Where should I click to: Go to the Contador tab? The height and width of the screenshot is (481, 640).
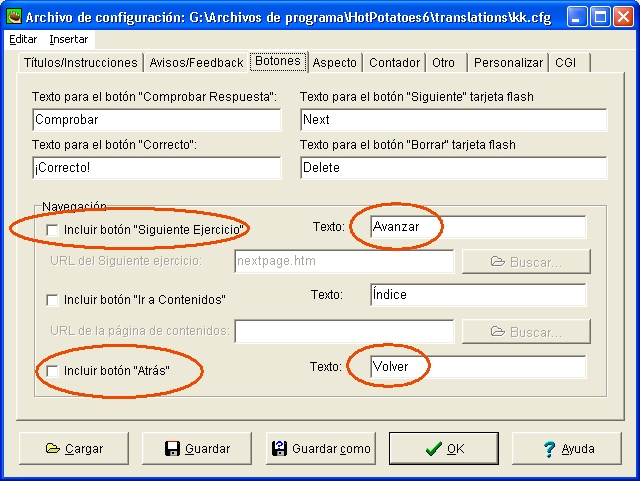pos(394,62)
